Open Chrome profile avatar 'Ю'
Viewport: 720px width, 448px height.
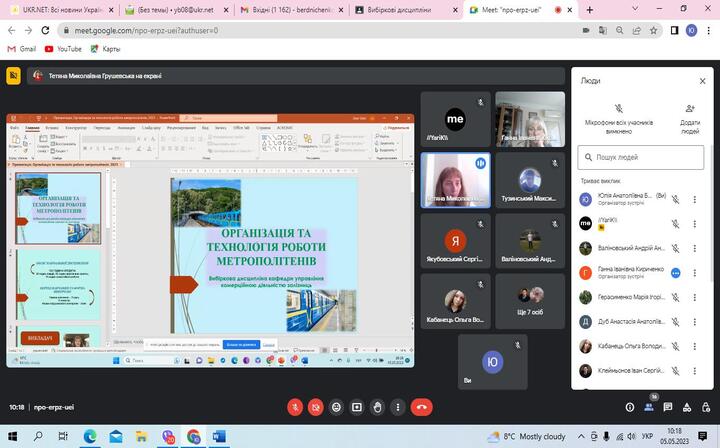pos(692,30)
